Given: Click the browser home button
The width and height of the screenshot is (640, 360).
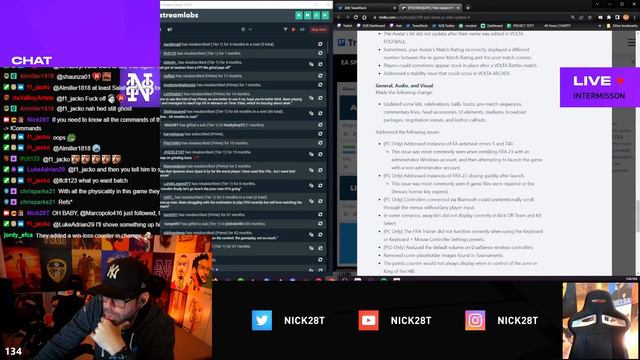Looking at the screenshot, I should pyautogui.click(x=364, y=18).
